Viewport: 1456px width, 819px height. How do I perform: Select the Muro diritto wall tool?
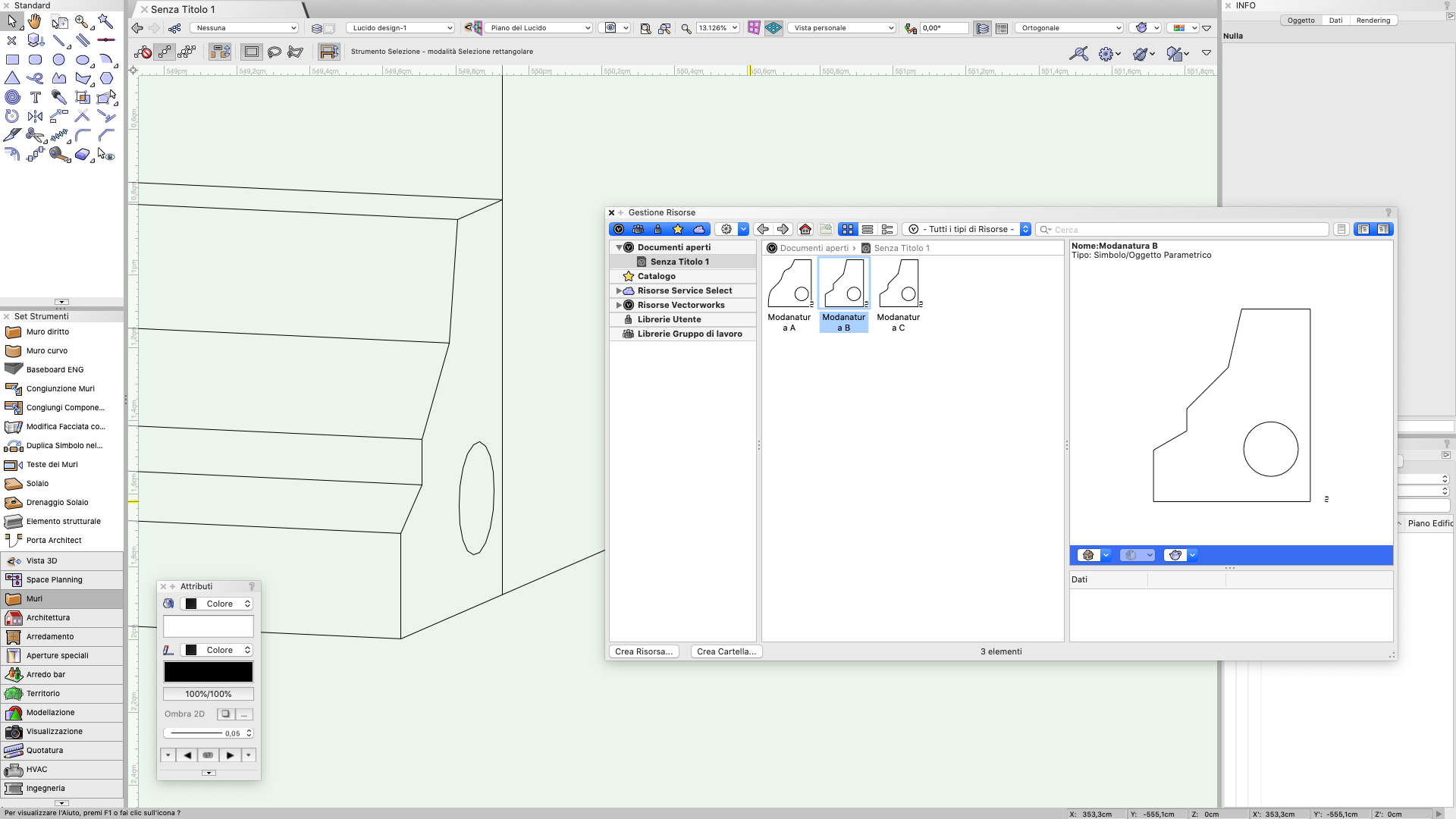pyautogui.click(x=47, y=331)
